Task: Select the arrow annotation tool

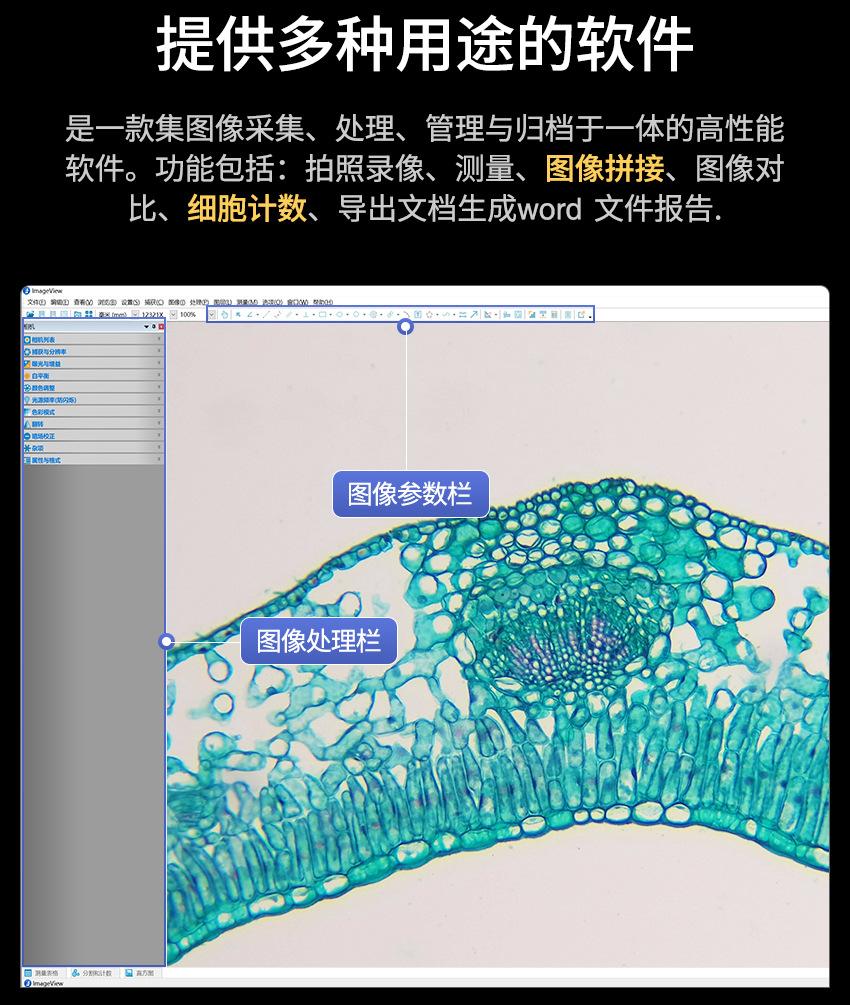Action: pos(474,314)
